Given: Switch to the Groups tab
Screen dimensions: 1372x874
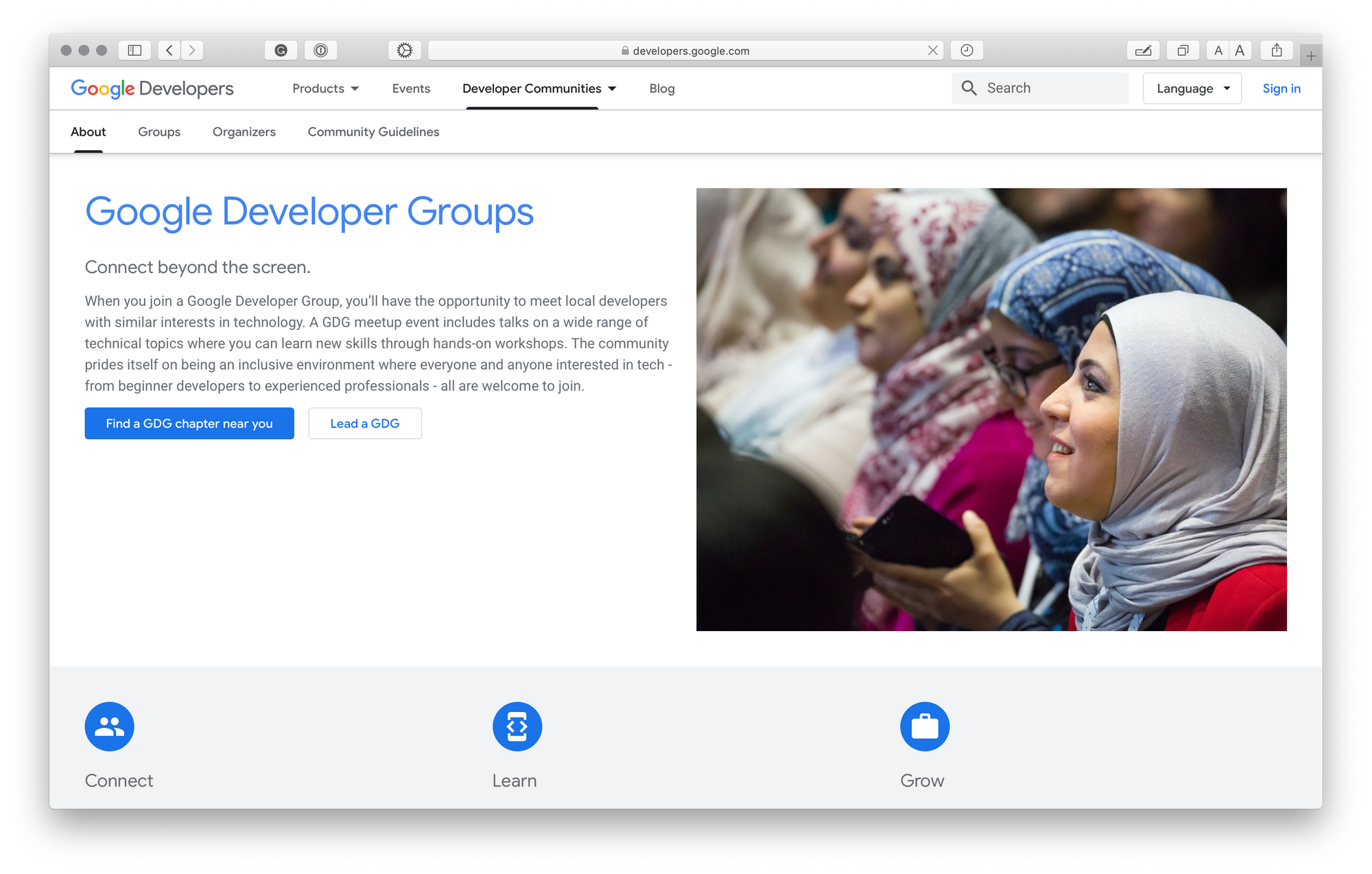Looking at the screenshot, I should [x=159, y=132].
